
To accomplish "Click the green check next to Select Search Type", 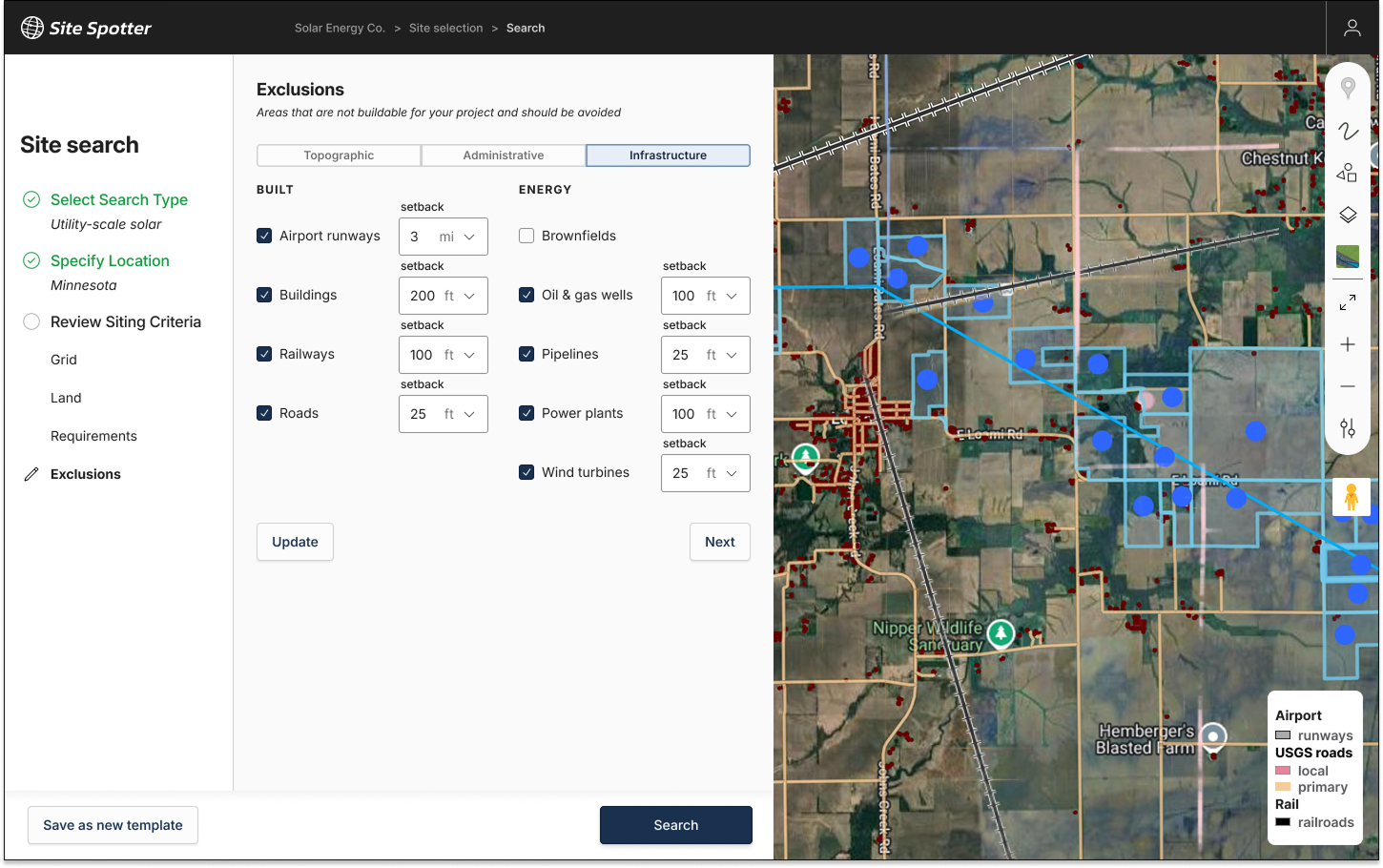I will [x=31, y=199].
